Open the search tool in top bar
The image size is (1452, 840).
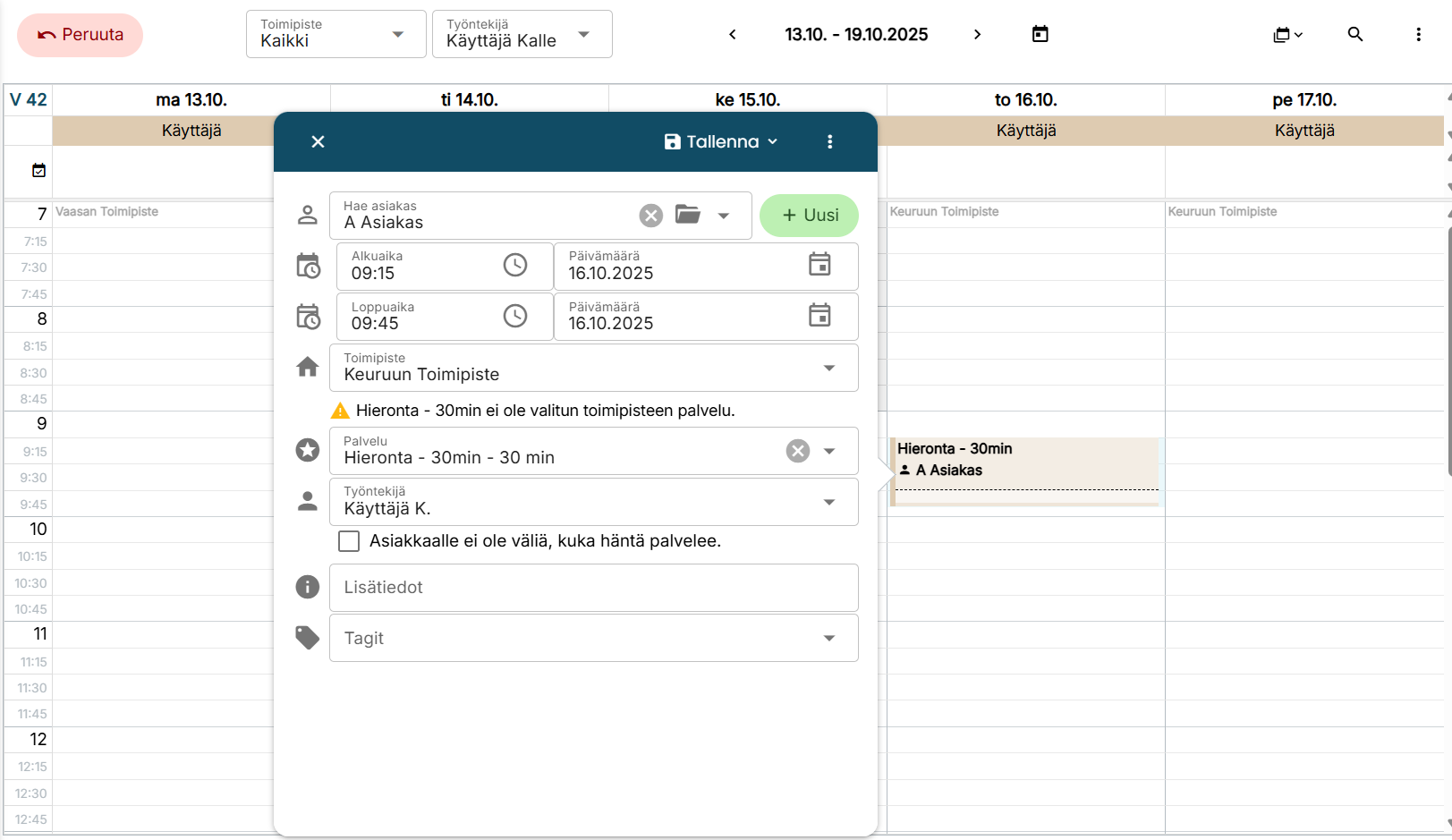coord(1354,34)
